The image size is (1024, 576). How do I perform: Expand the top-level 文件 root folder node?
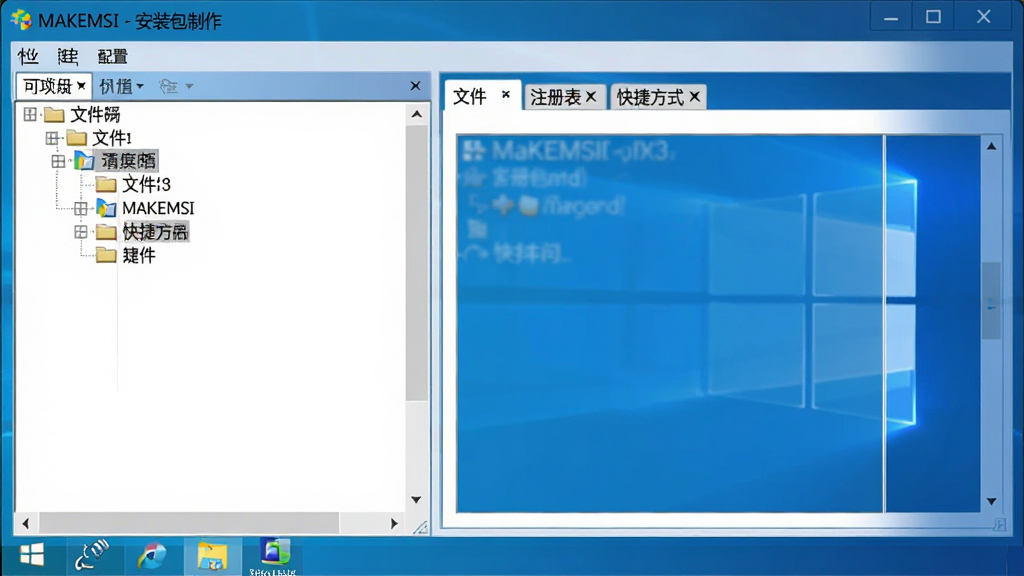30,114
